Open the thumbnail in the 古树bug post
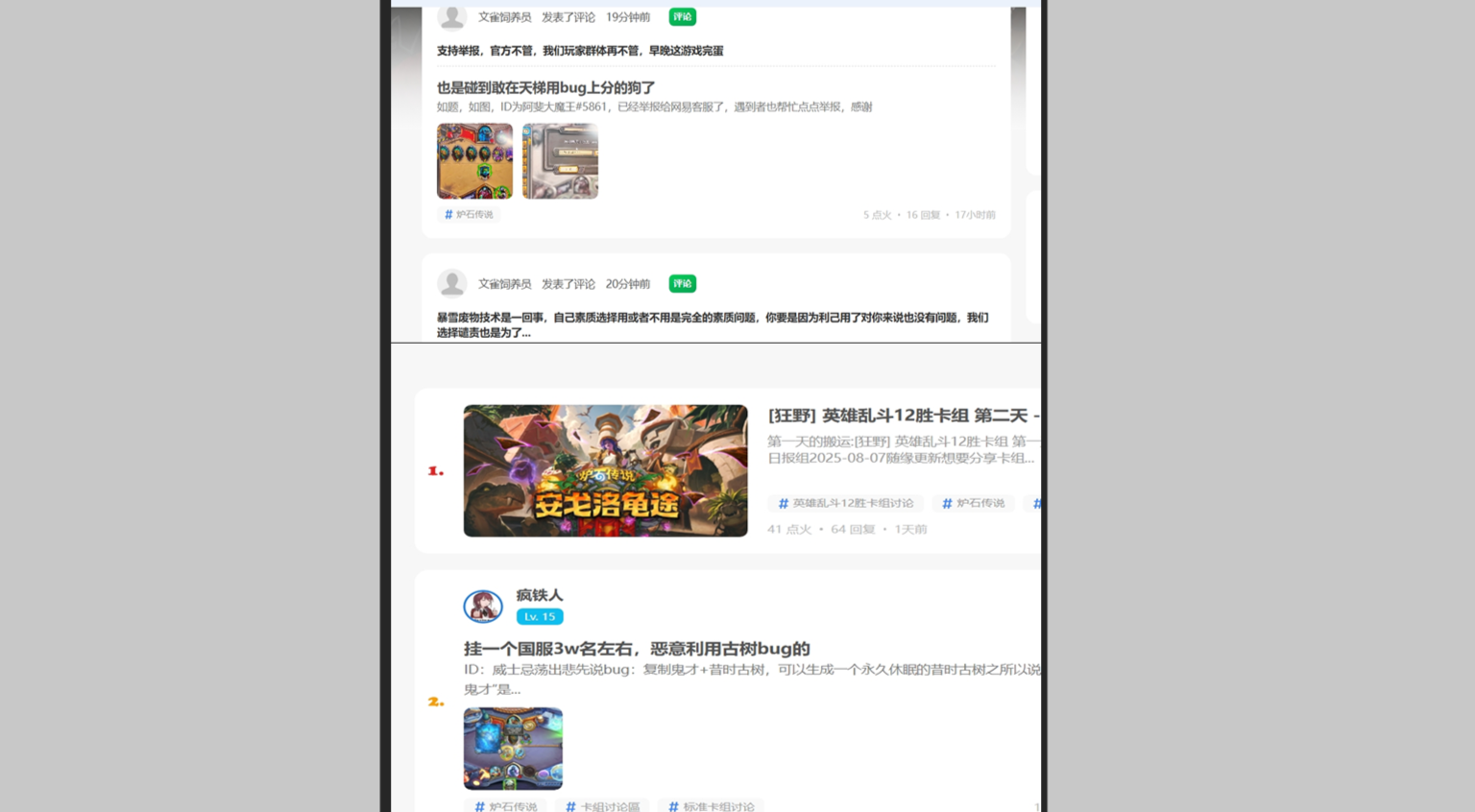Viewport: 1475px width, 812px height. [513, 749]
